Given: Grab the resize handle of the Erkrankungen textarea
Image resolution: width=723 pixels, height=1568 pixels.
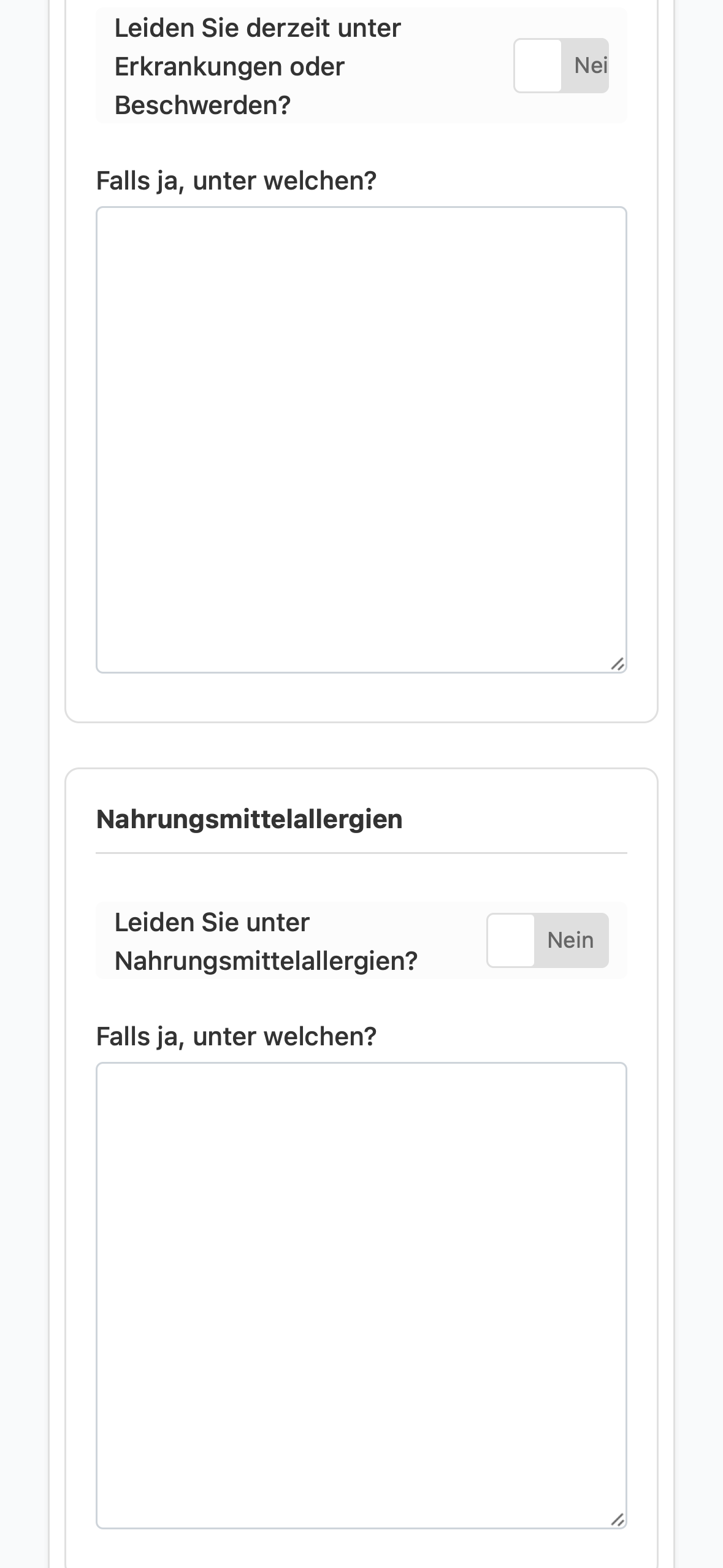Looking at the screenshot, I should point(618,664).
